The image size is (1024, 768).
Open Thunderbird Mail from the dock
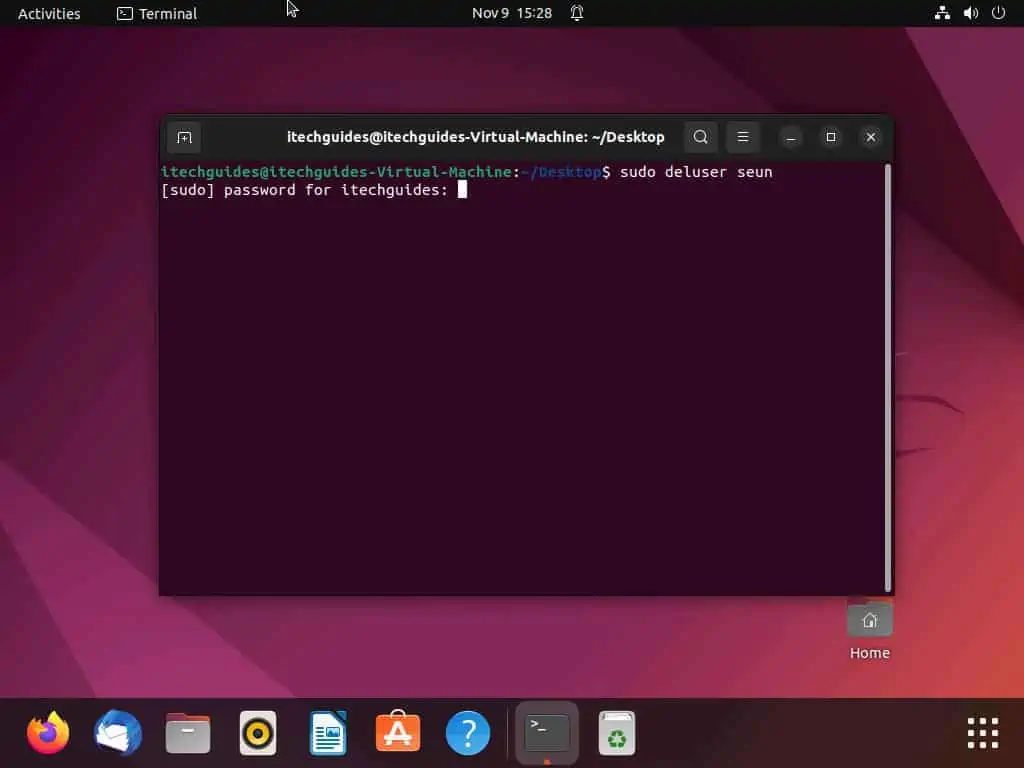point(118,733)
